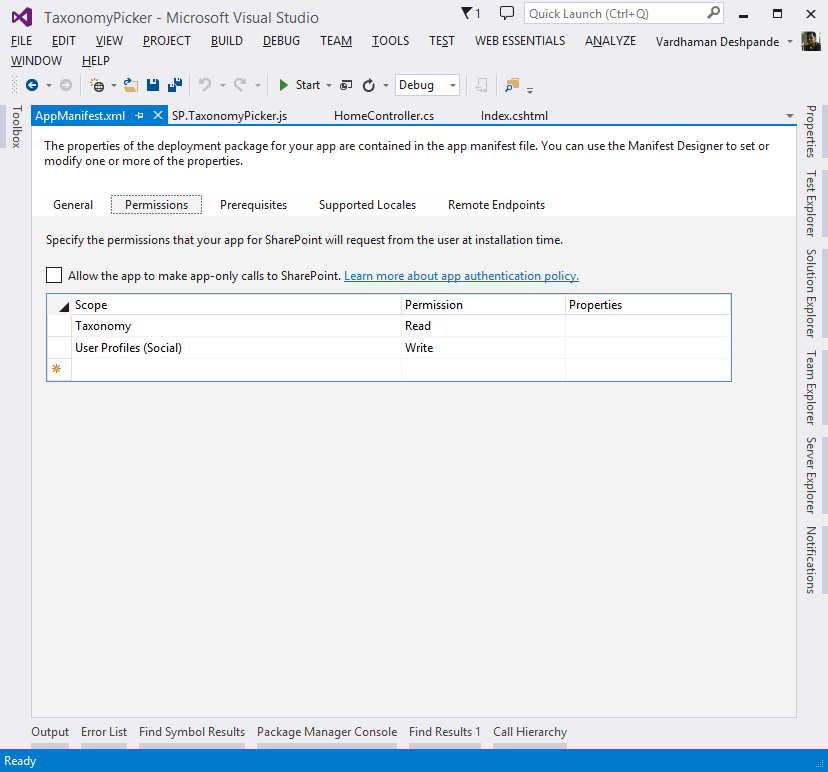Open the Output panel tab

point(50,732)
